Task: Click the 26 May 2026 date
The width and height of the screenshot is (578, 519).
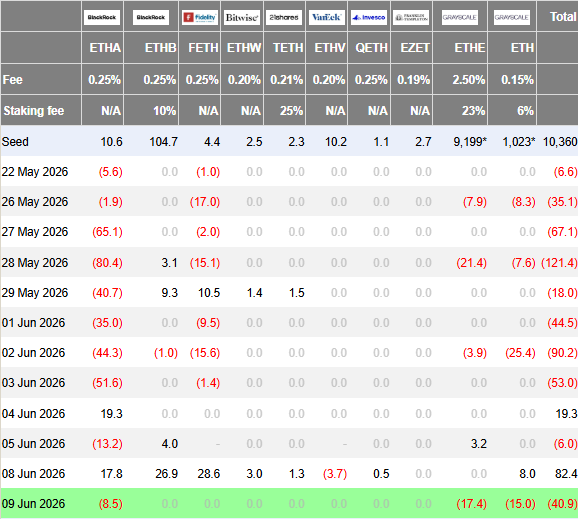Action: pyautogui.click(x=35, y=202)
